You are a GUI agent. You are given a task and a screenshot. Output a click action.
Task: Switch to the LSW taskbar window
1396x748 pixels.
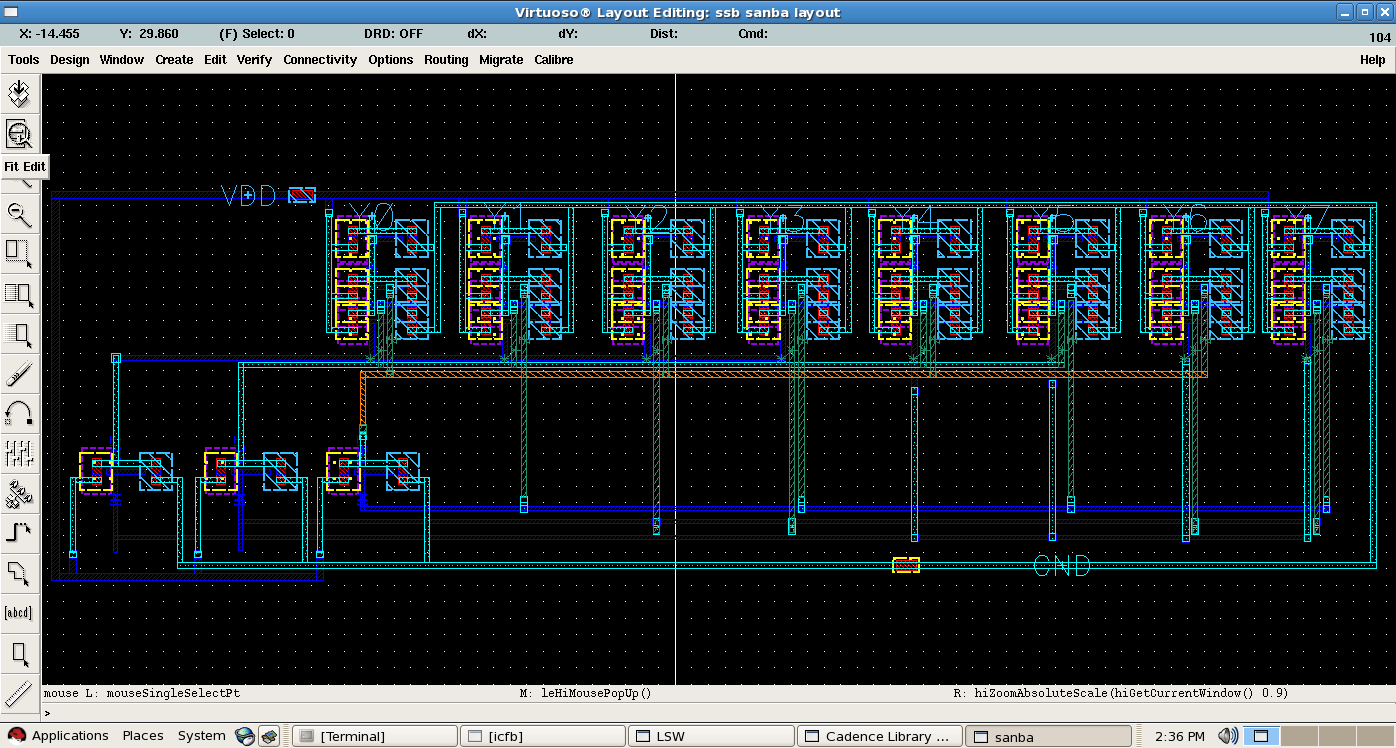point(711,737)
